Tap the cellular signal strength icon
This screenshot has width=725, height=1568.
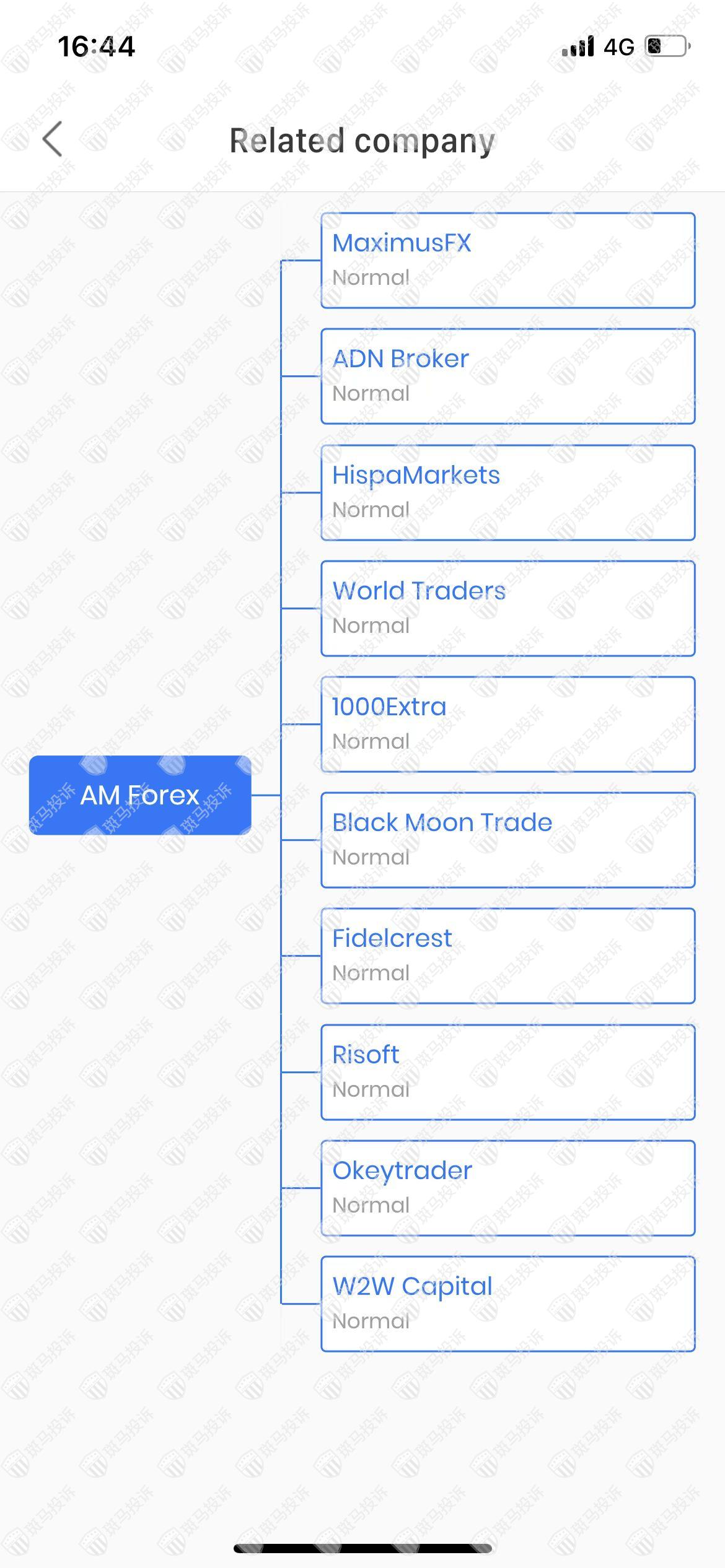(578, 46)
